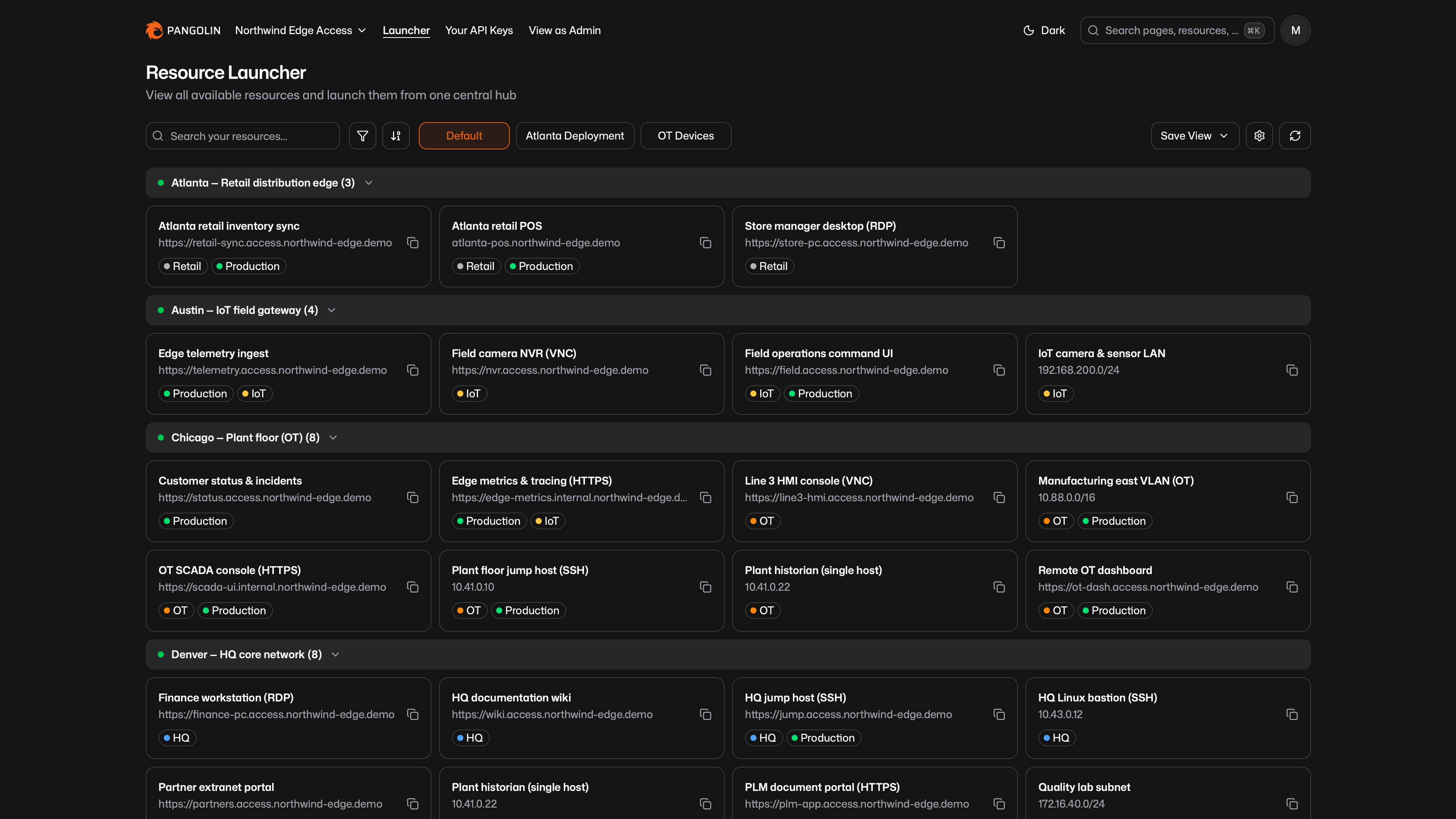The width and height of the screenshot is (1456, 819).
Task: Copy Field camera NVR (VNC) URL
Action: [705, 370]
